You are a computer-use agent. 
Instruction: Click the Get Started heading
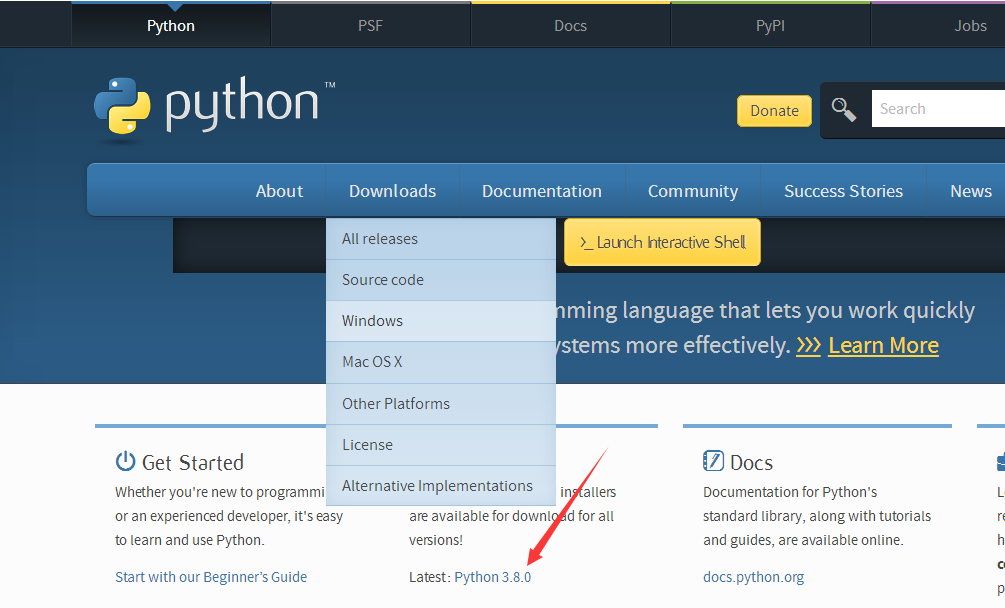point(192,463)
